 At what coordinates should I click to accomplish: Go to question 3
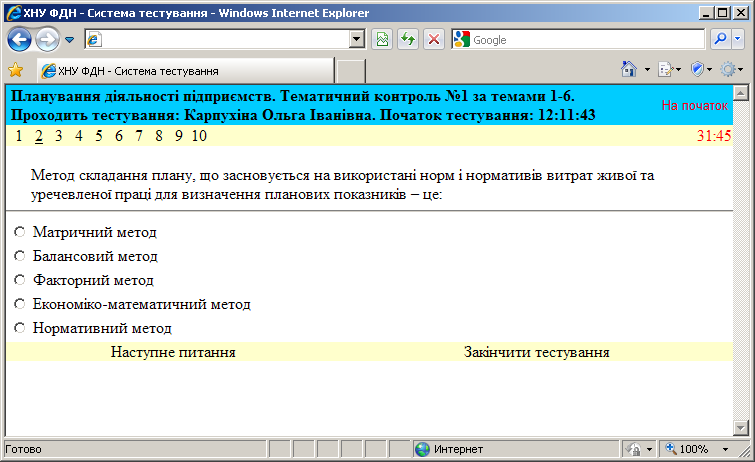coord(58,136)
